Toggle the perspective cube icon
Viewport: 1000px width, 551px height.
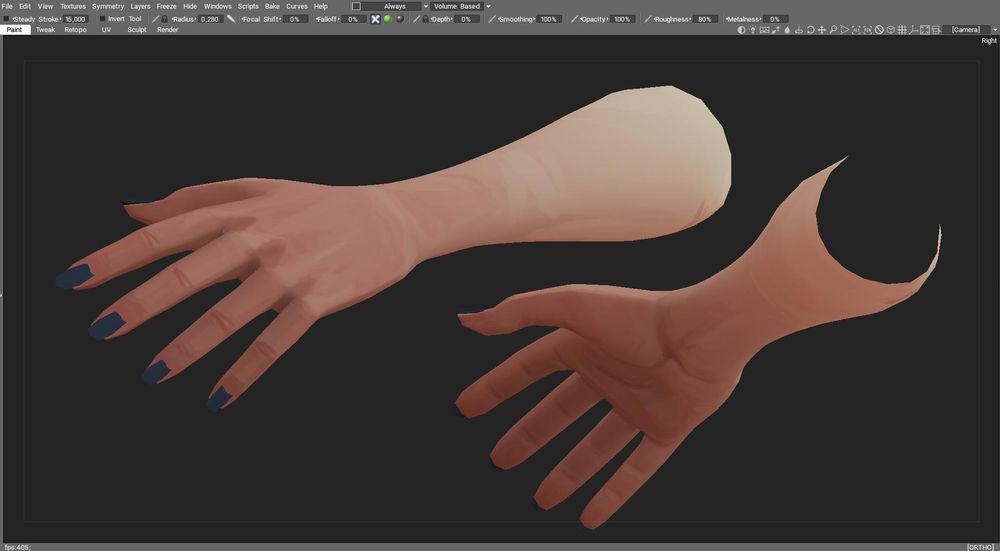(x=890, y=30)
